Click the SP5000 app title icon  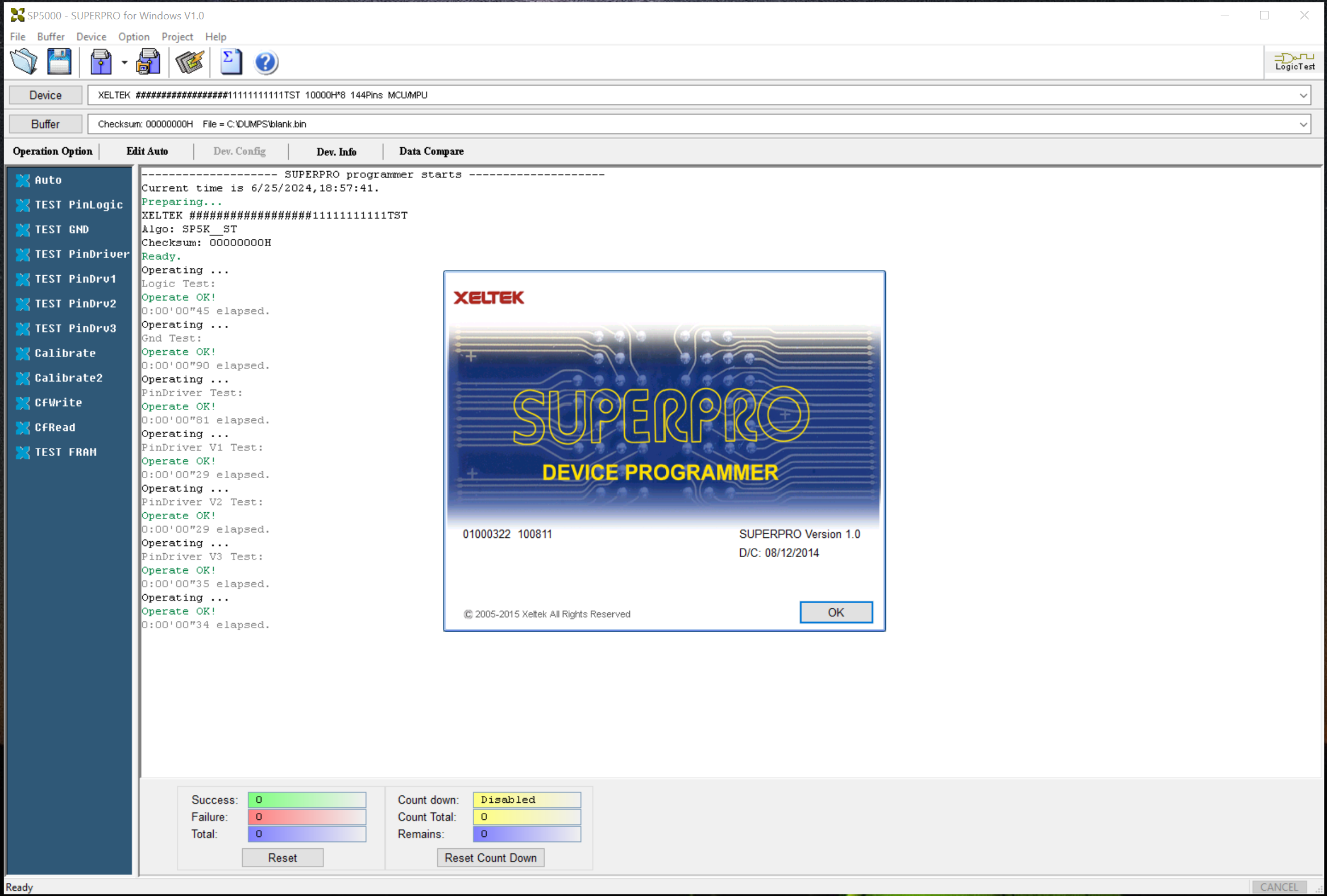coord(18,15)
